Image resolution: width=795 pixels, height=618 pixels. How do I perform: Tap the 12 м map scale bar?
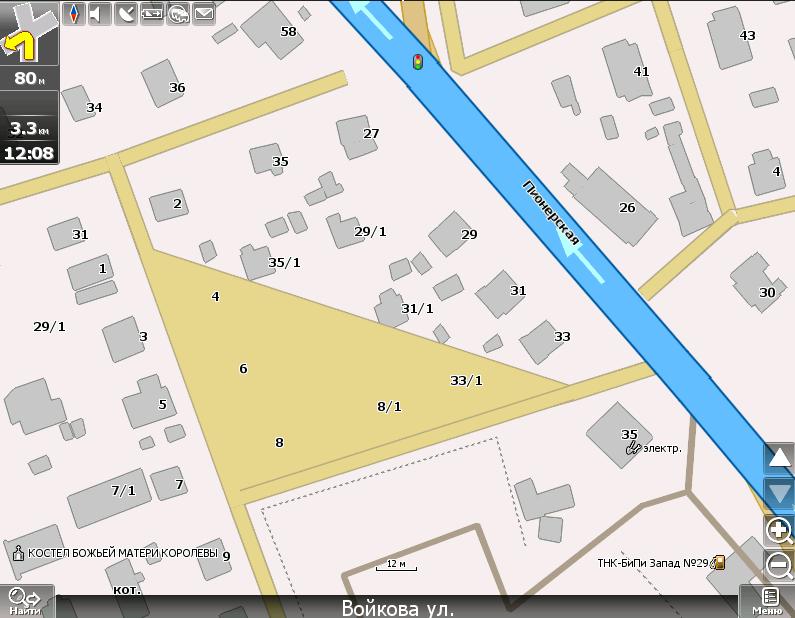pos(396,565)
